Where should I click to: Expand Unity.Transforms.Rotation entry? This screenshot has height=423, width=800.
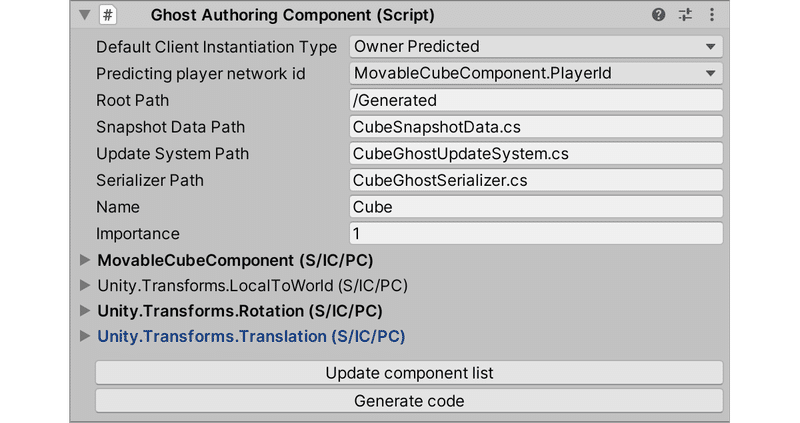[x=83, y=311]
